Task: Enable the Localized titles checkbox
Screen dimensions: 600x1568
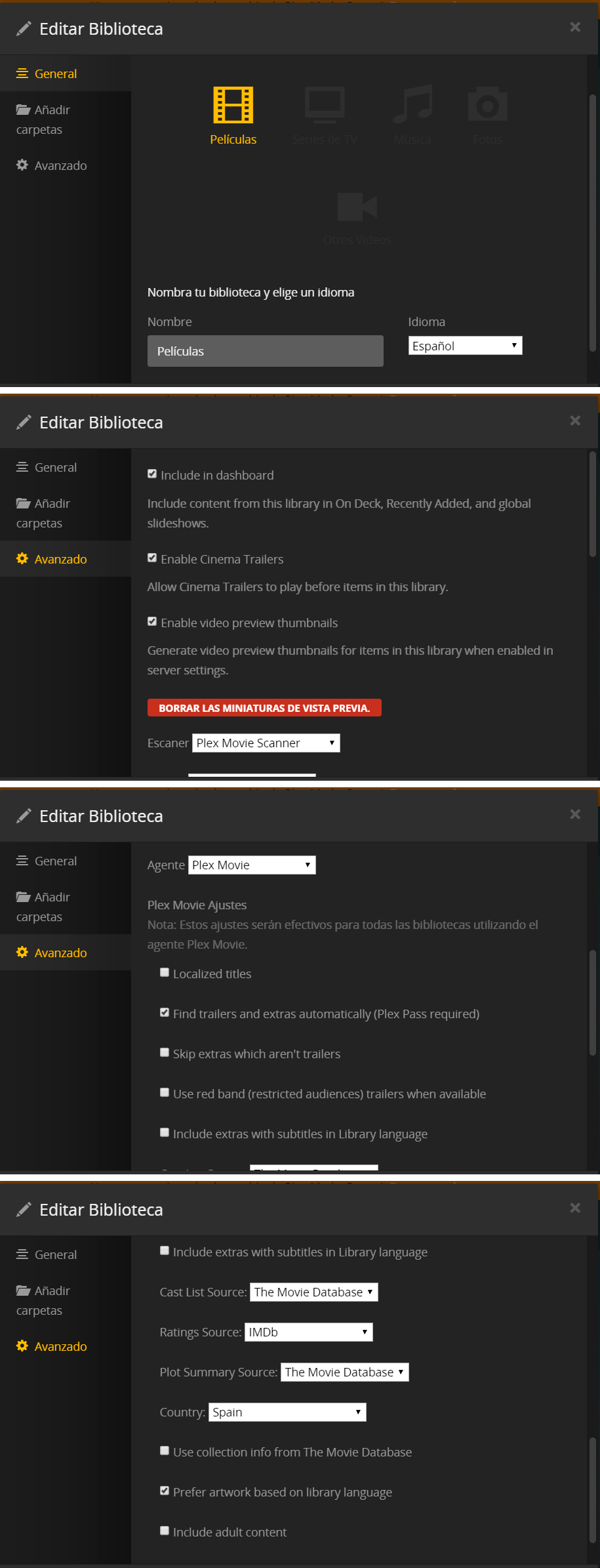Action: click(x=165, y=973)
